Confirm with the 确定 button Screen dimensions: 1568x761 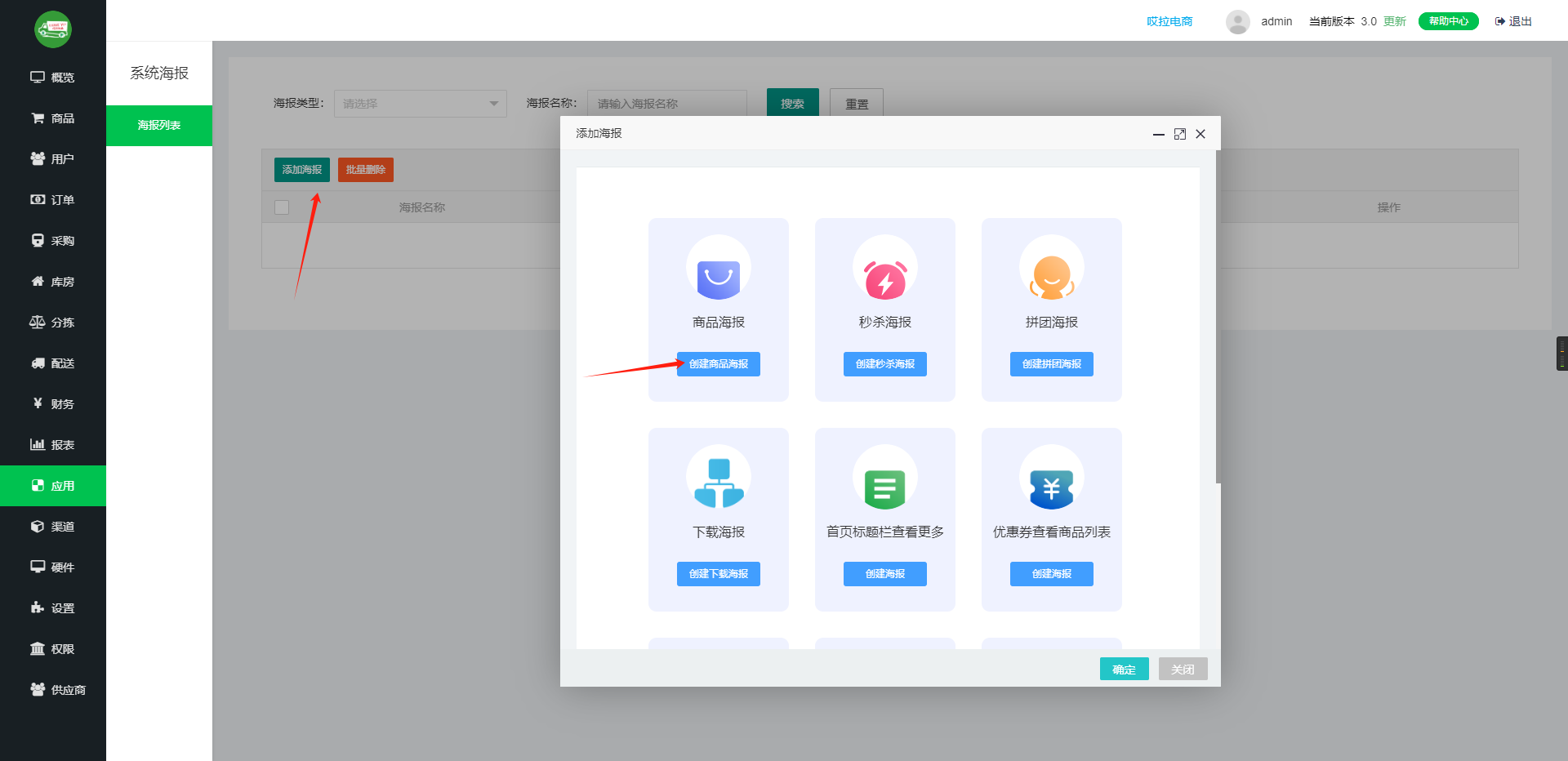coord(1125,669)
